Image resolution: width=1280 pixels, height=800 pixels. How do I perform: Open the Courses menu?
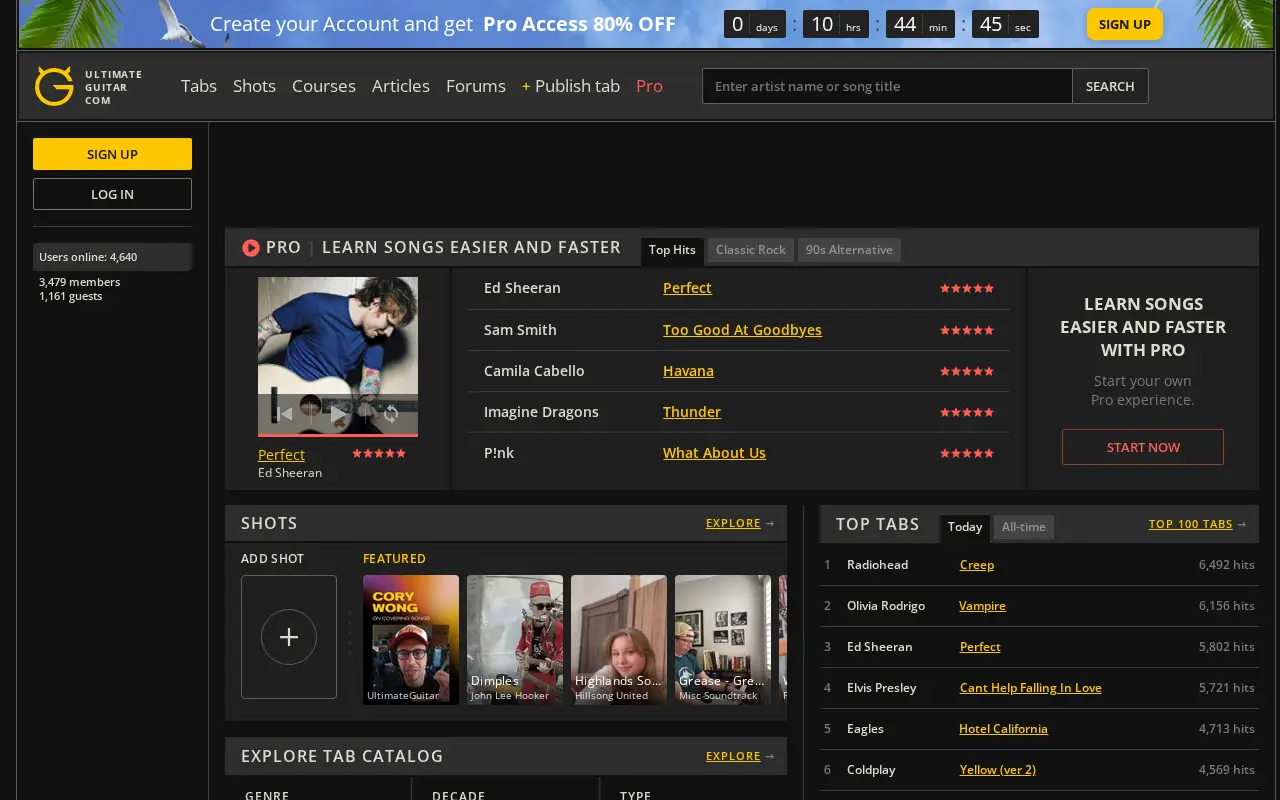coord(324,86)
